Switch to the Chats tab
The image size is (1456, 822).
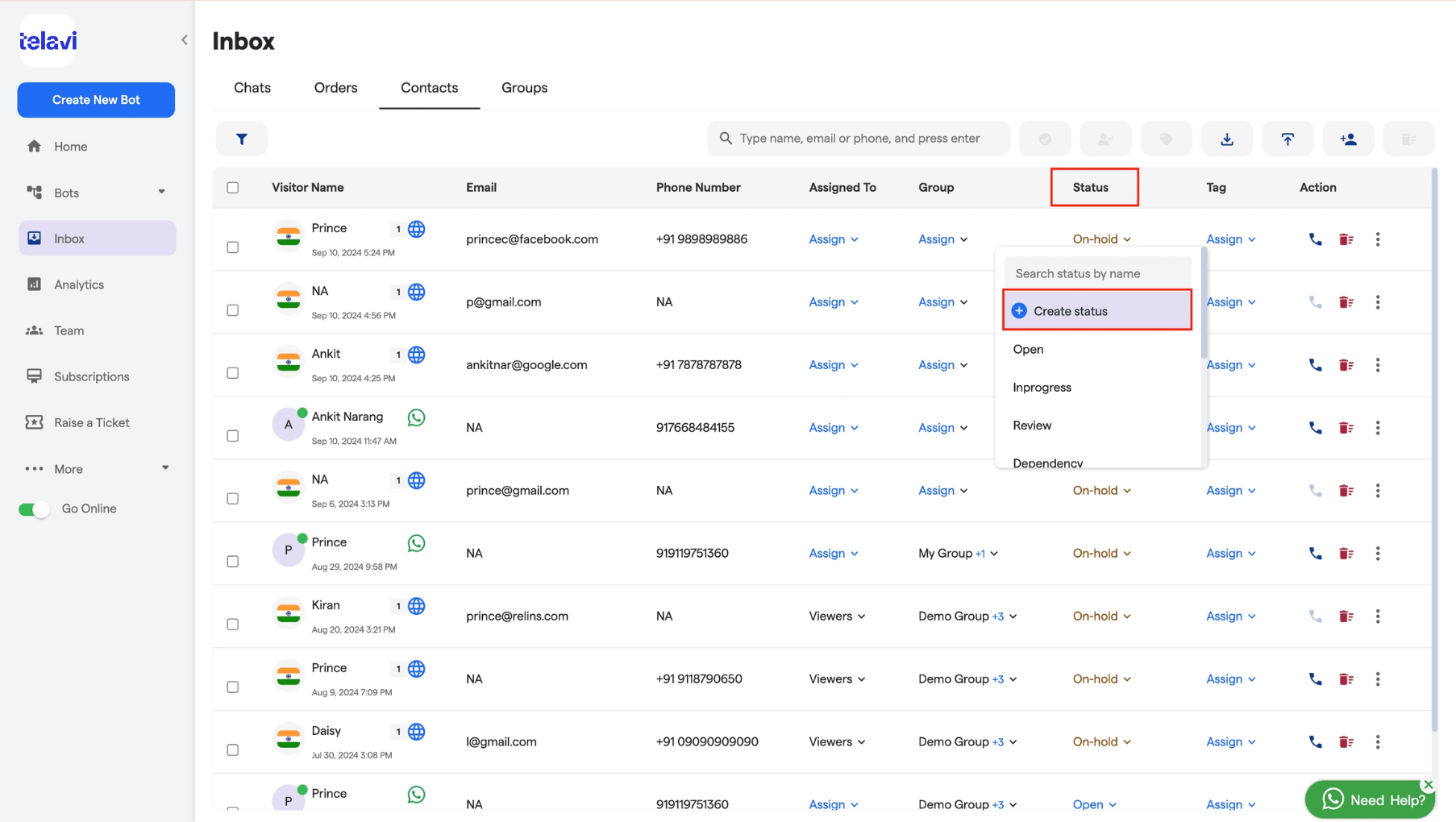(252, 88)
